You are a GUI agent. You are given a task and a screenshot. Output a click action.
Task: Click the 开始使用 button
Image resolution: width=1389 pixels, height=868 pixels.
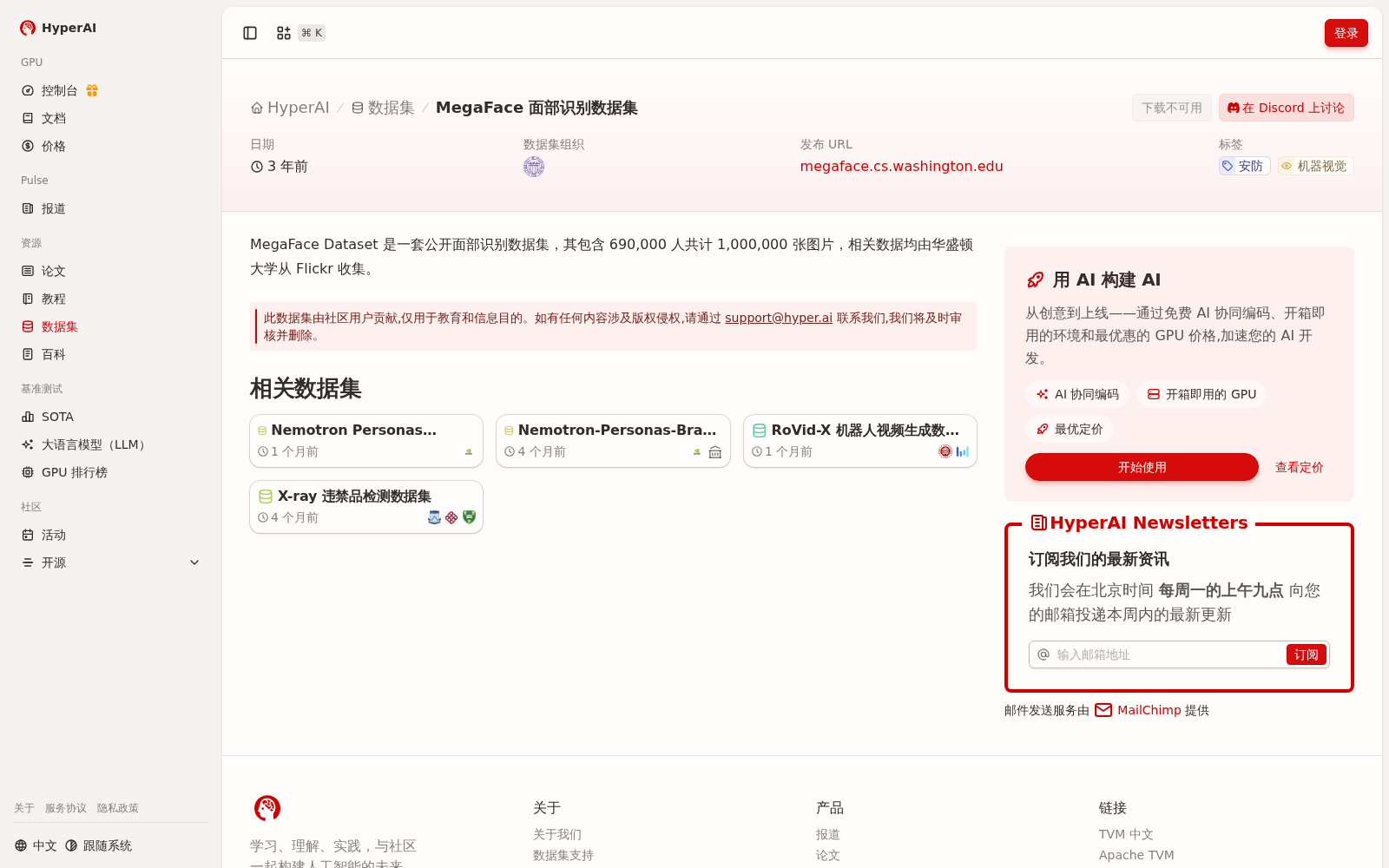pos(1142,467)
